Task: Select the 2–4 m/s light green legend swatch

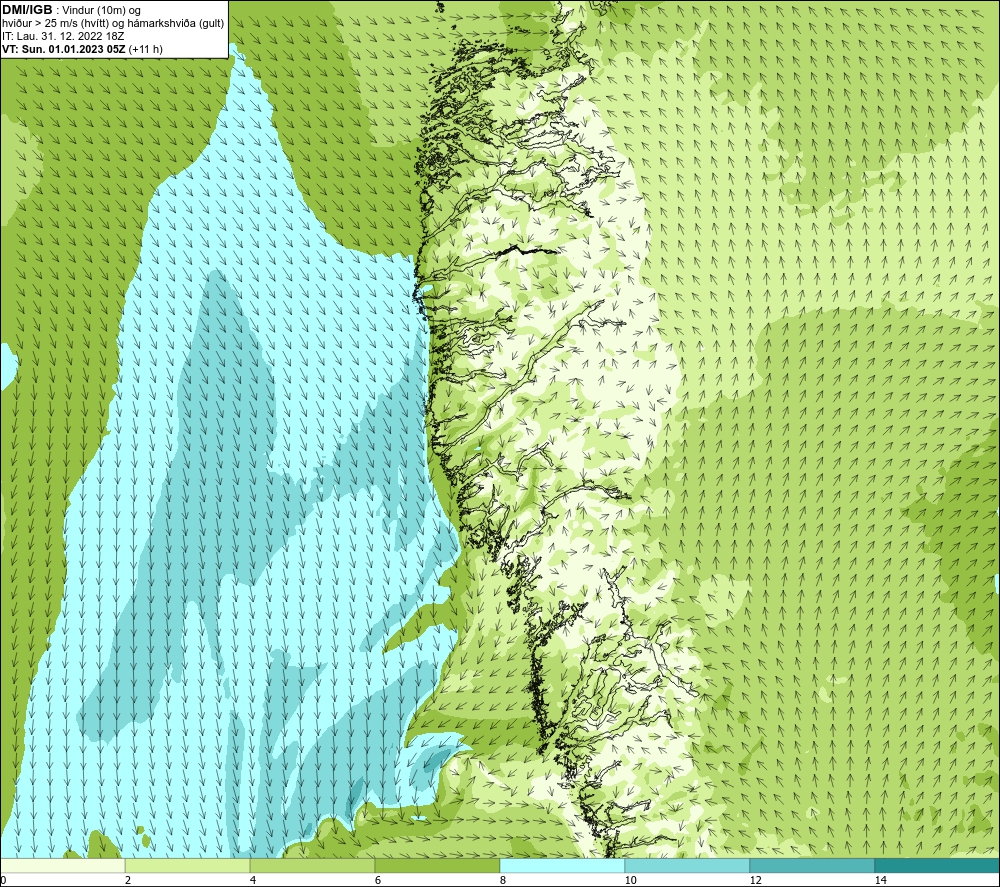Action: click(x=188, y=866)
